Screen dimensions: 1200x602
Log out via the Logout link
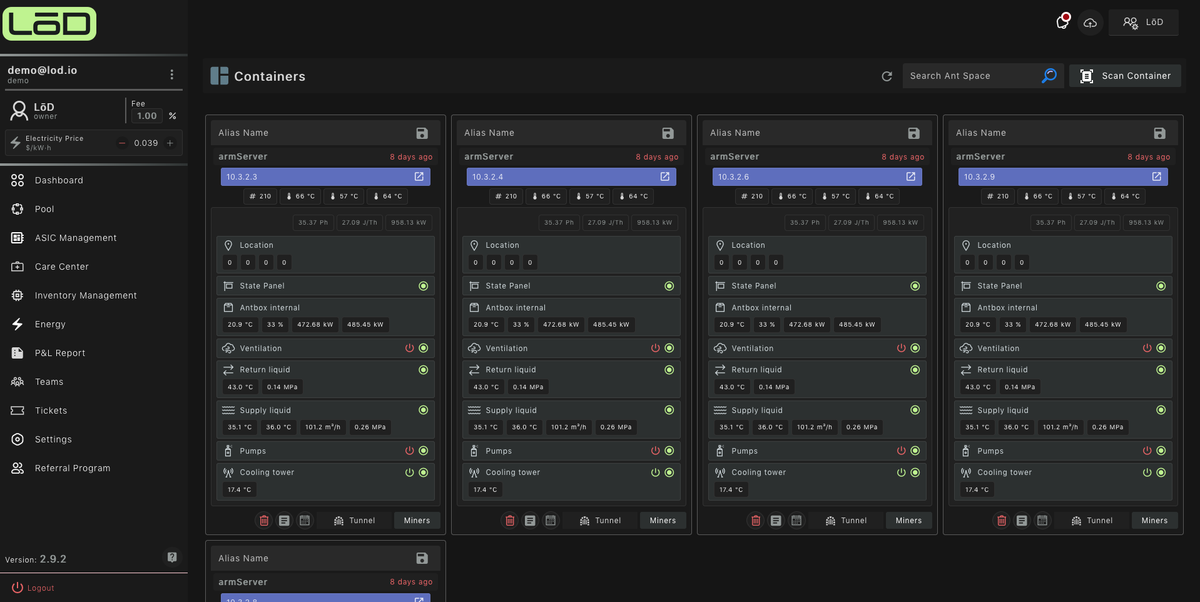pos(33,588)
